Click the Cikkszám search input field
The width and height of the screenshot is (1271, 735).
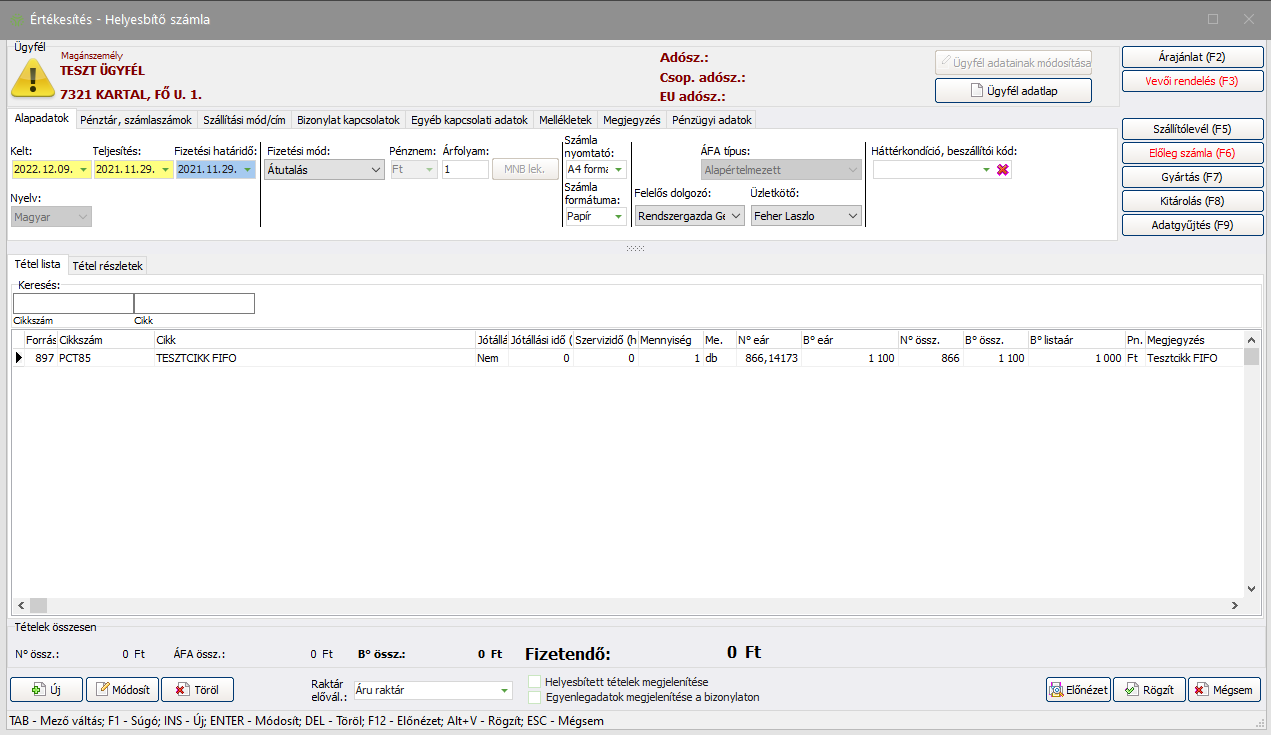point(73,304)
